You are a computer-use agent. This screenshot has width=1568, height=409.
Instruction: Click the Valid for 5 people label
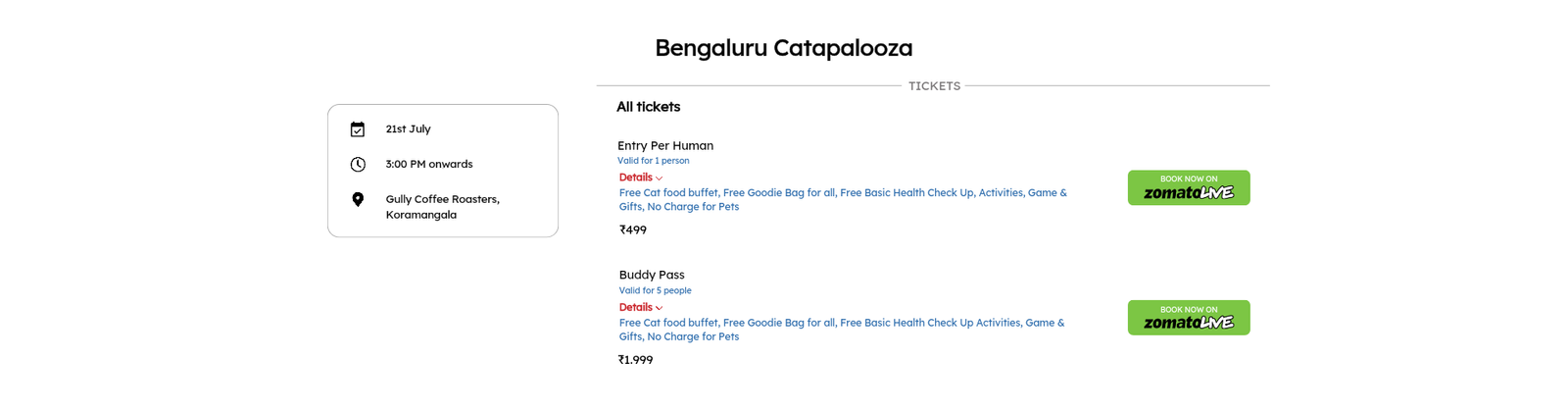[x=656, y=290]
